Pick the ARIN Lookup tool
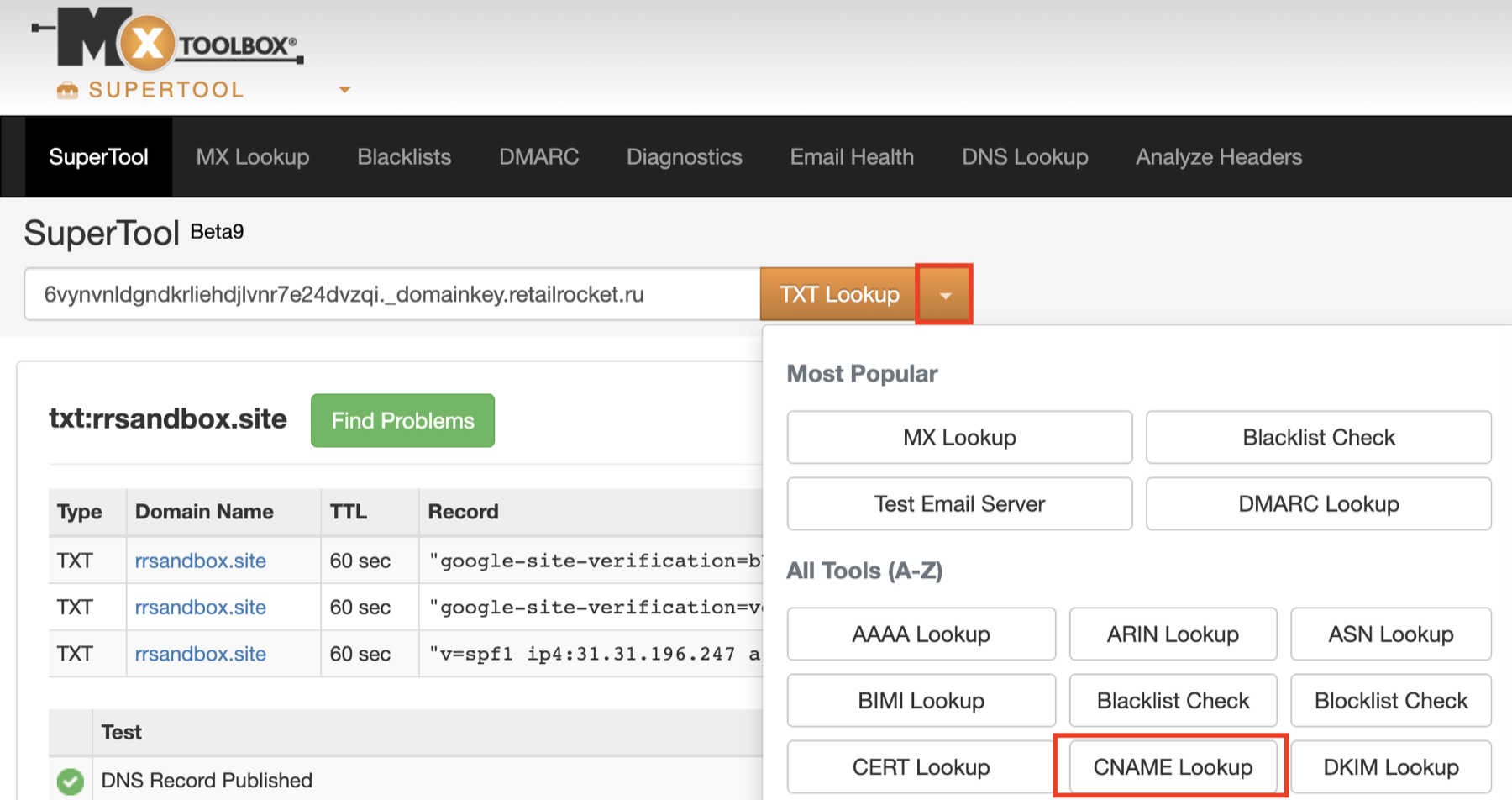 (x=1173, y=634)
